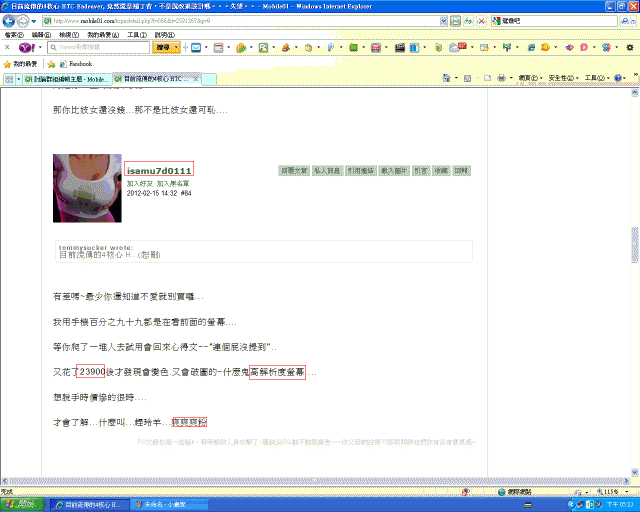Screen dimensions: 640x512
Task: Open the recent pages dropdown beside Forward
Action: coord(34,21)
